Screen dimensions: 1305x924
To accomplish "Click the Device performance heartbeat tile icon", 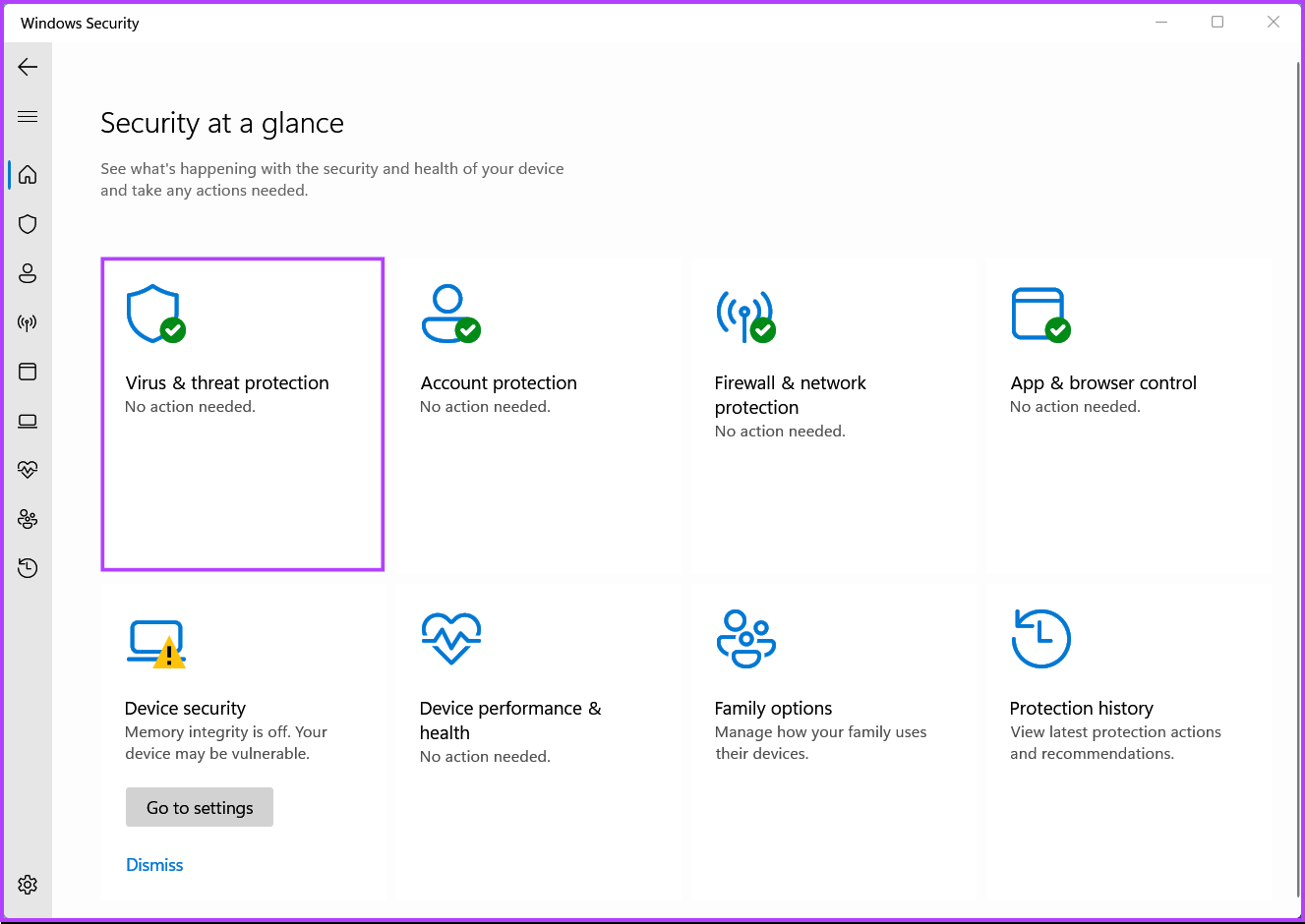I will click(x=450, y=639).
